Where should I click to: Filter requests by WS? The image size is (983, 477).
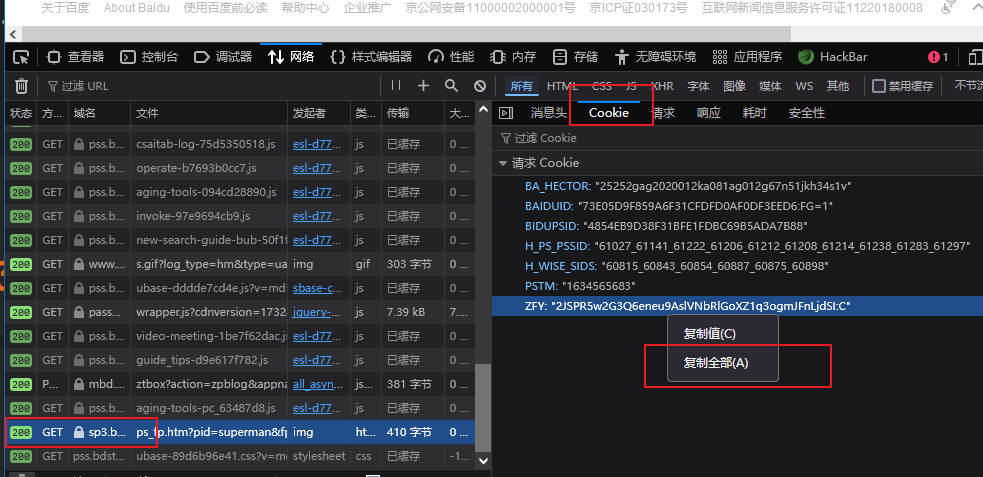click(804, 86)
